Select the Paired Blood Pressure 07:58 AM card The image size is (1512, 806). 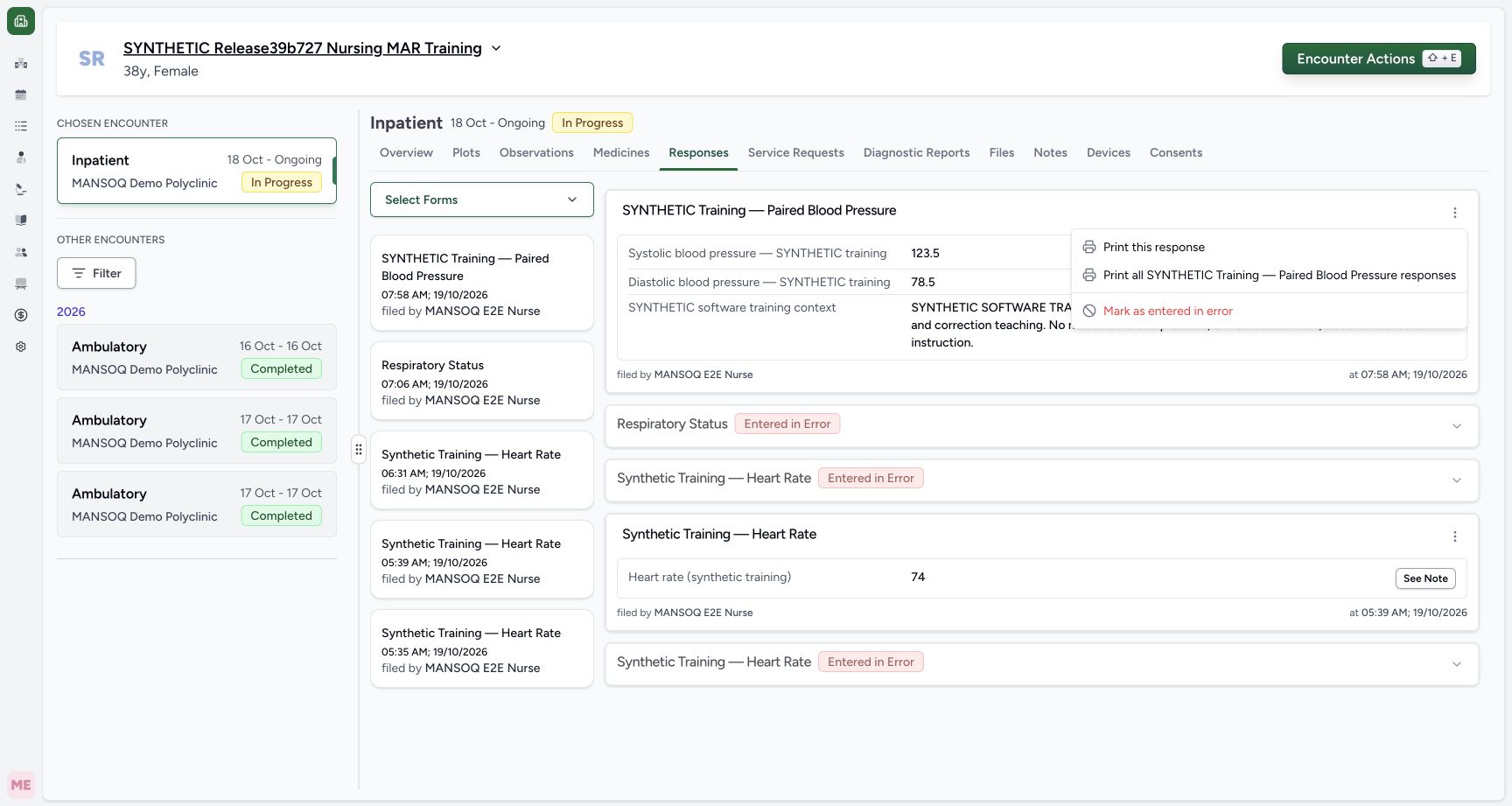(482, 283)
